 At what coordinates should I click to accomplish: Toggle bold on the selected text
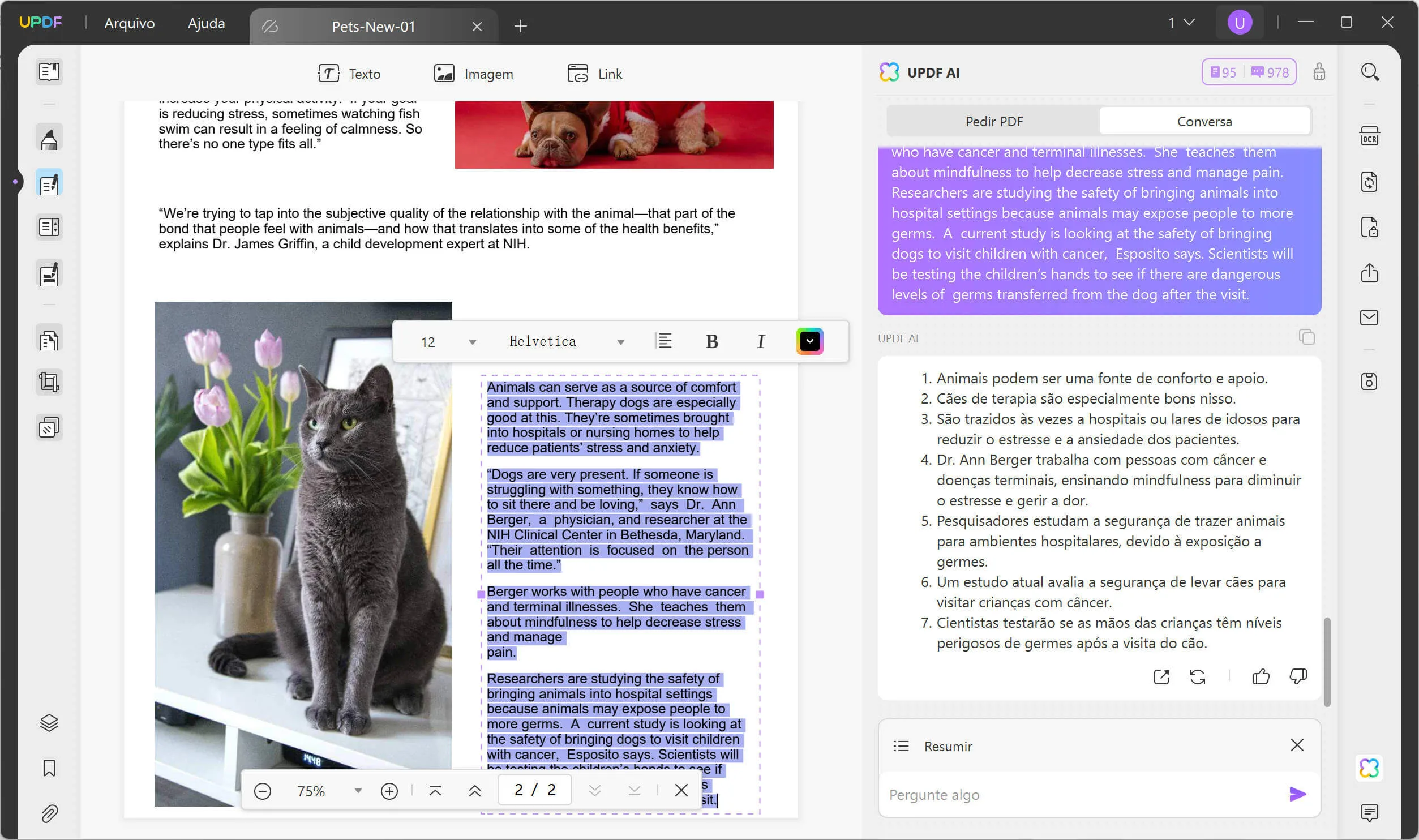(x=711, y=341)
